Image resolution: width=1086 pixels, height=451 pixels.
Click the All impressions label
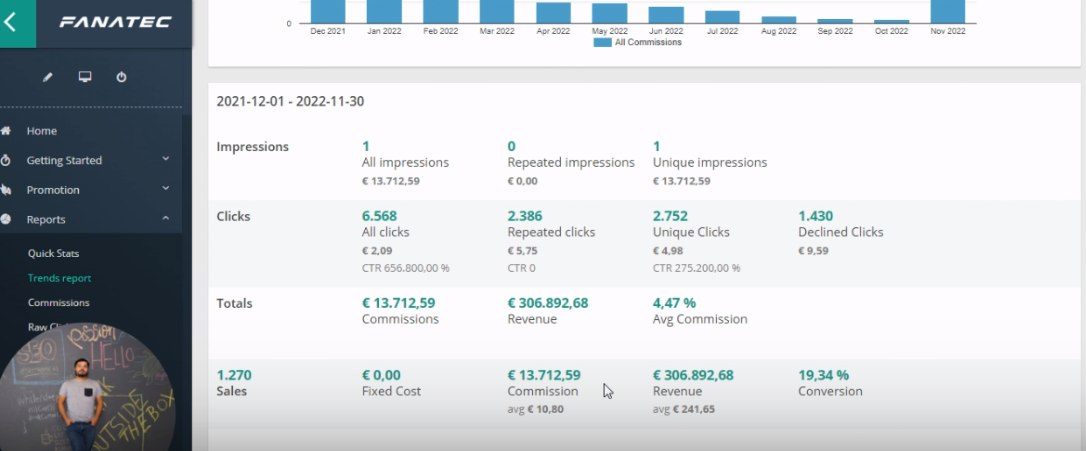click(x=405, y=163)
